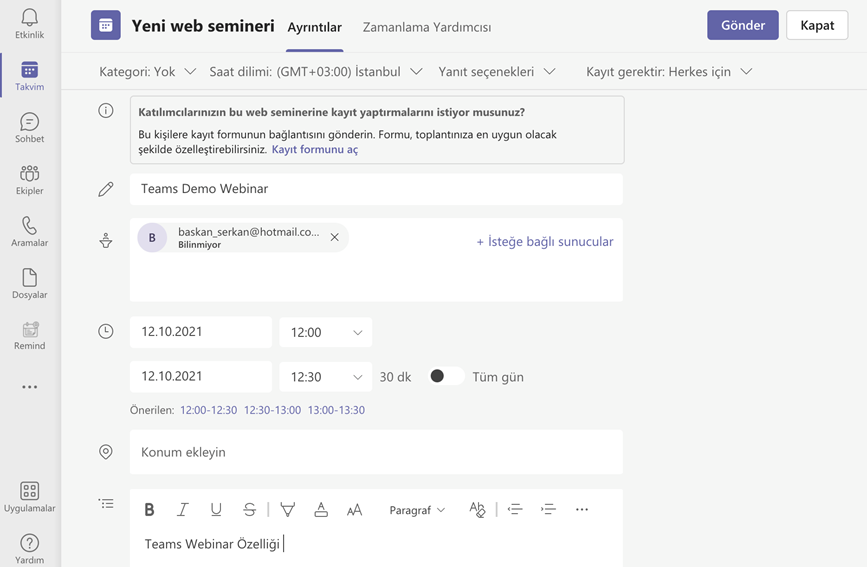The image size is (867, 567).
Task: Apply strikethrough formatting in description editor
Action: (x=249, y=509)
